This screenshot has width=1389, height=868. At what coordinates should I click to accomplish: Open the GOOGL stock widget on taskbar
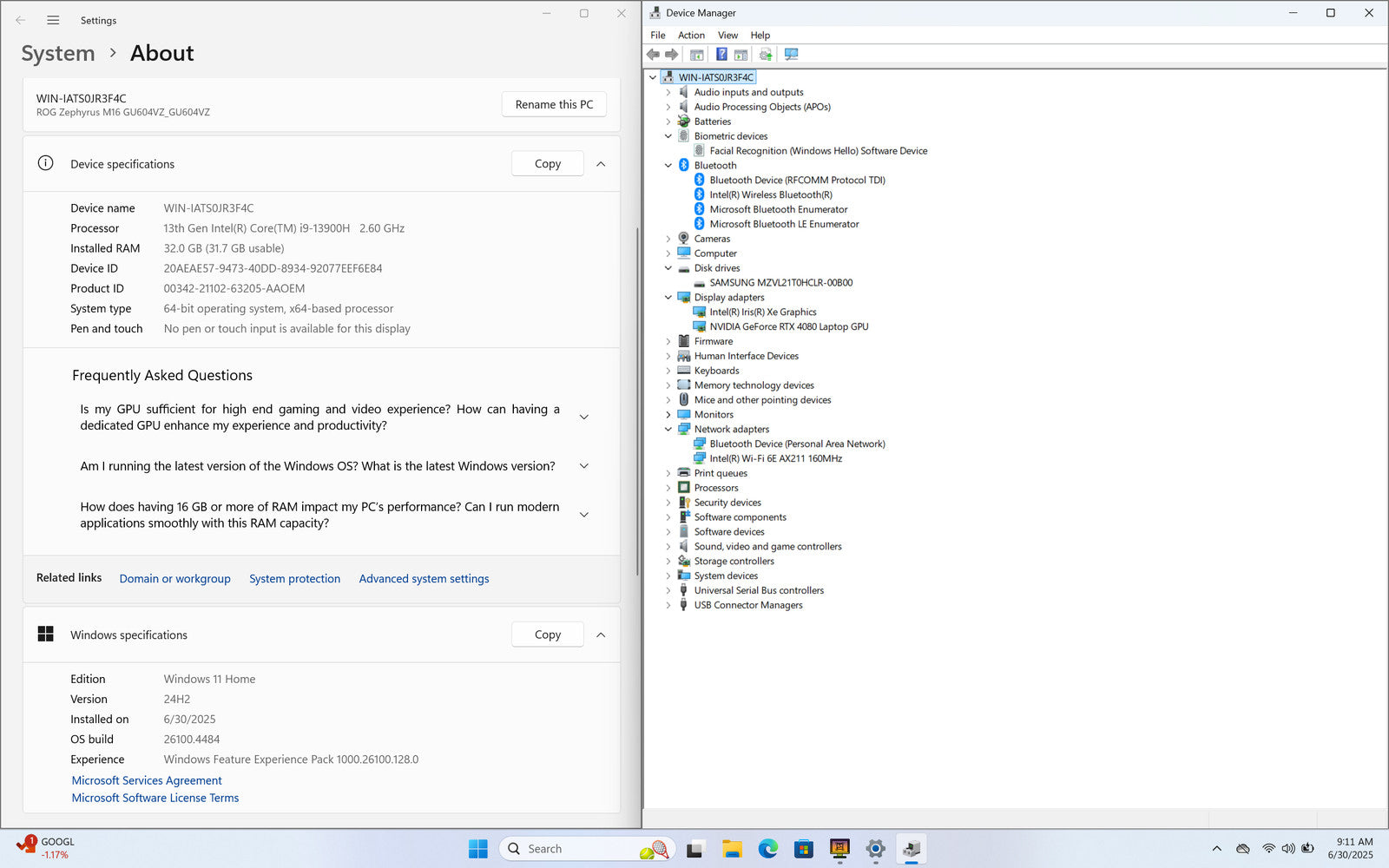(46, 848)
